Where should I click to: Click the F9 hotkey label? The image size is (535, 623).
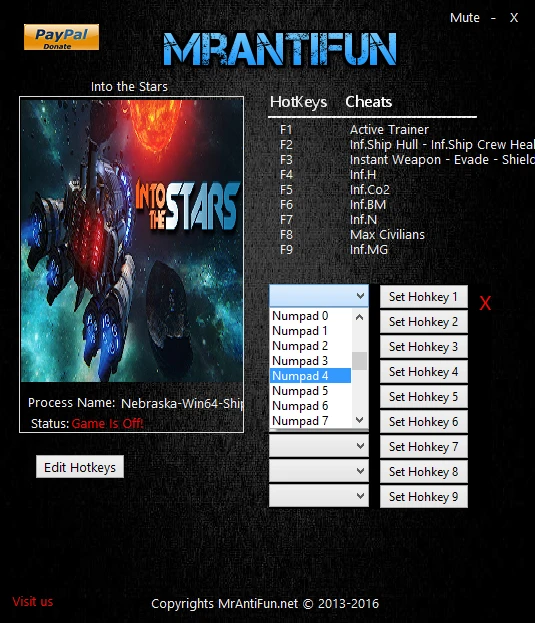pos(286,250)
